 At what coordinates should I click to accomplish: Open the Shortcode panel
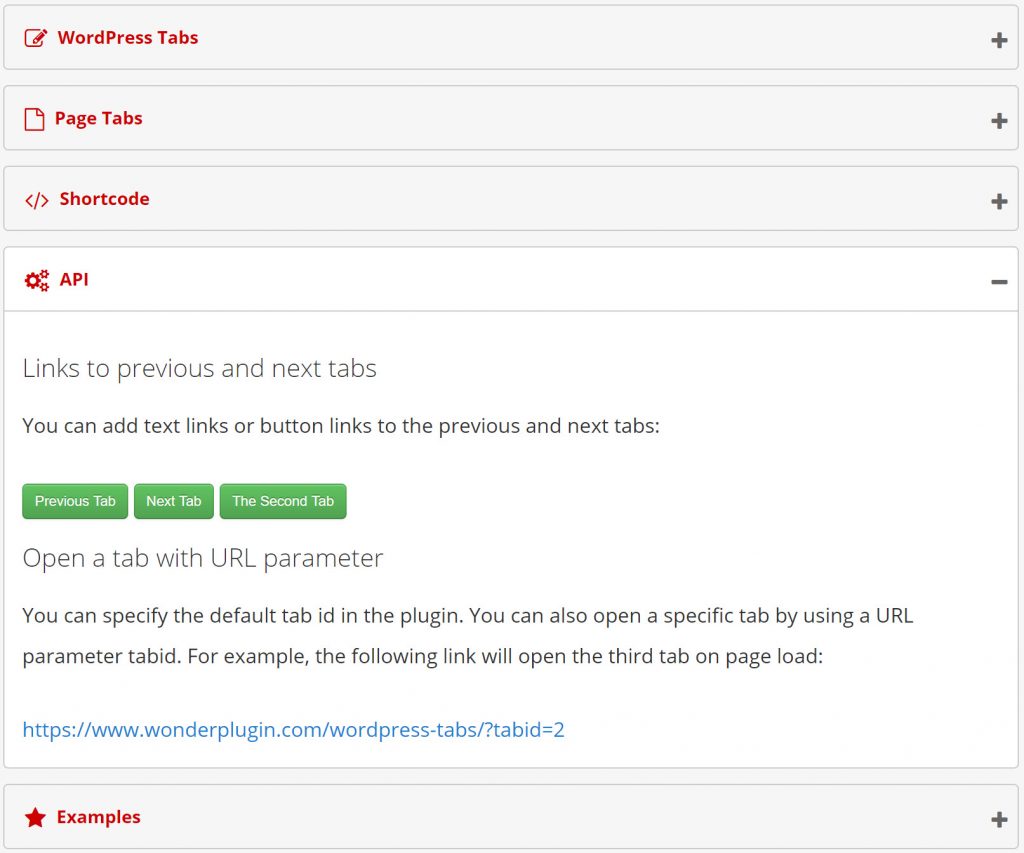[x=104, y=198]
